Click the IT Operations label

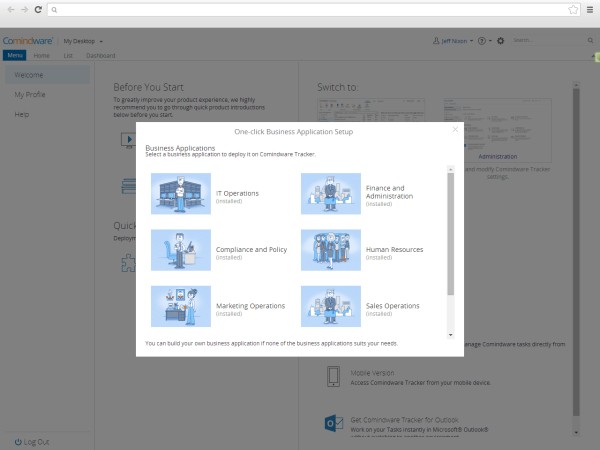coord(237,193)
